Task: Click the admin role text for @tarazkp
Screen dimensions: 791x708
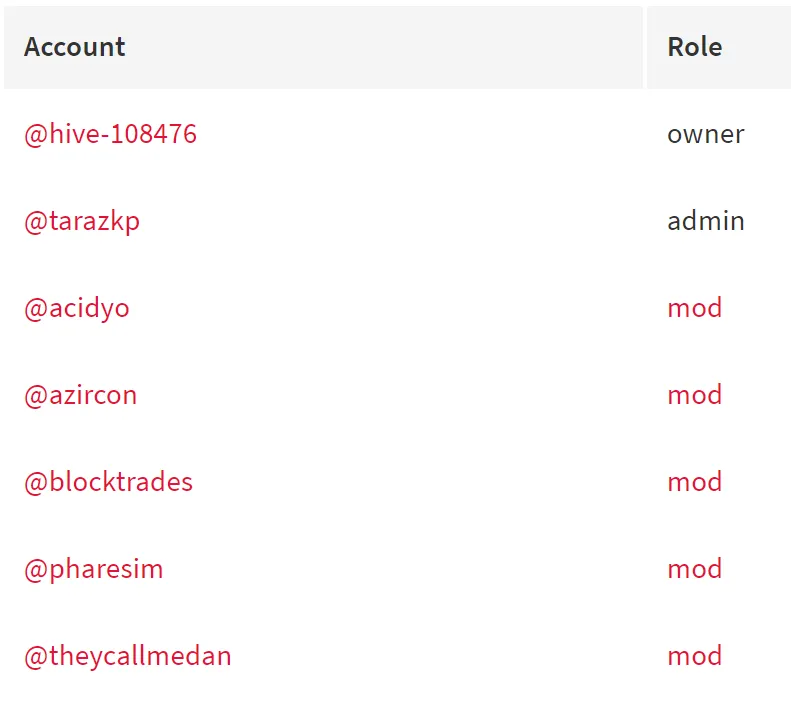Action: point(706,221)
